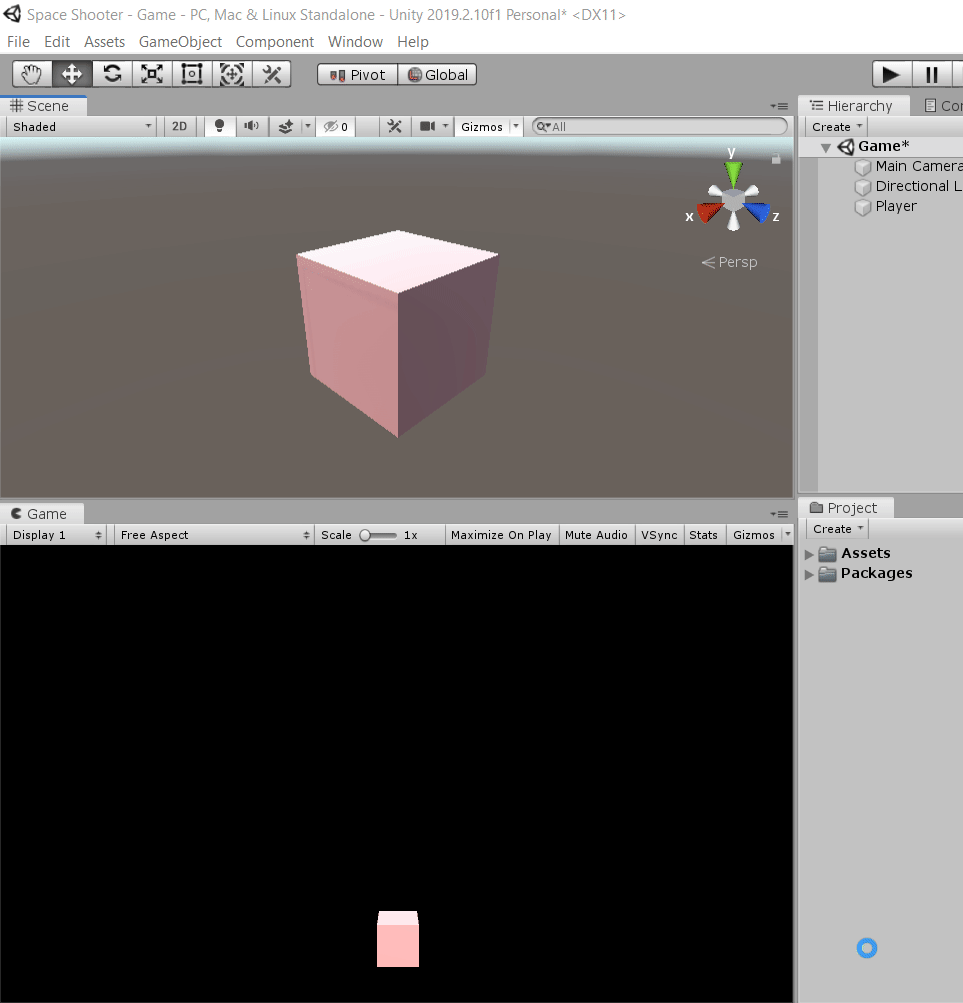Screen dimensions: 963x1003
Task: Toggle scene audio
Action: pyautogui.click(x=252, y=127)
